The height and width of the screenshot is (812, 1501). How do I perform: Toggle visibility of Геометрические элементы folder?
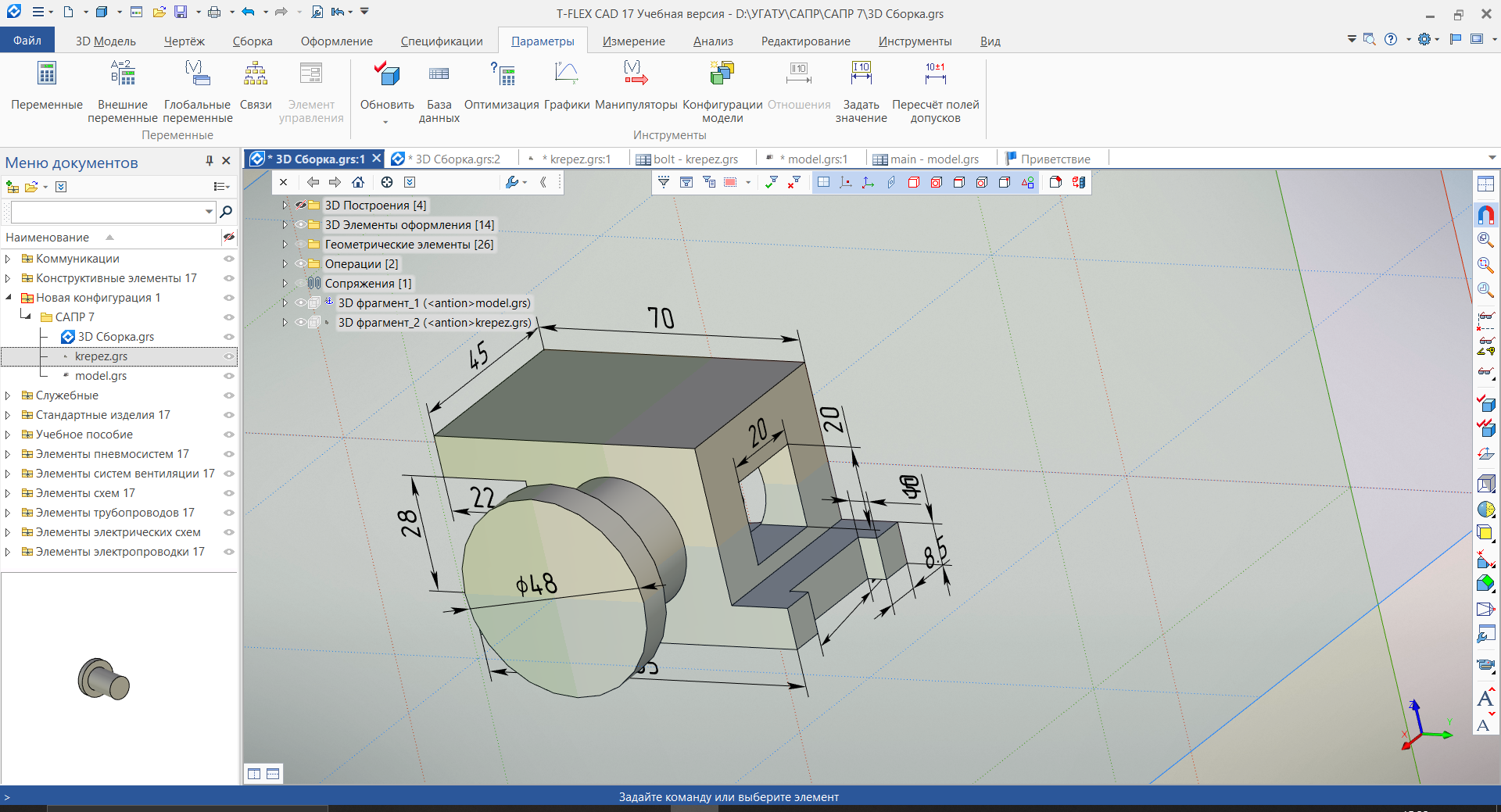pos(300,244)
